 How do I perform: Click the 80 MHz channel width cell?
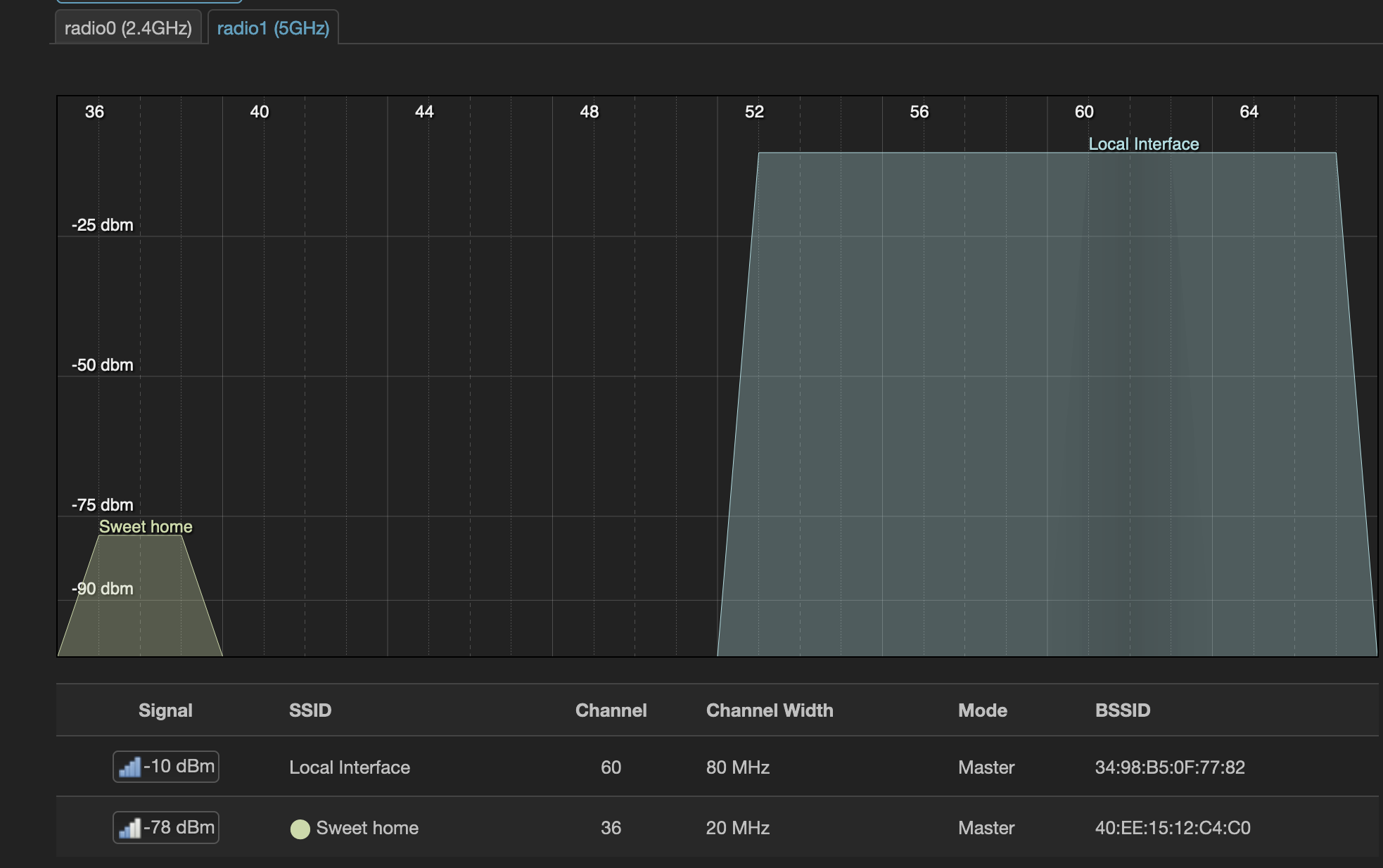tap(738, 767)
